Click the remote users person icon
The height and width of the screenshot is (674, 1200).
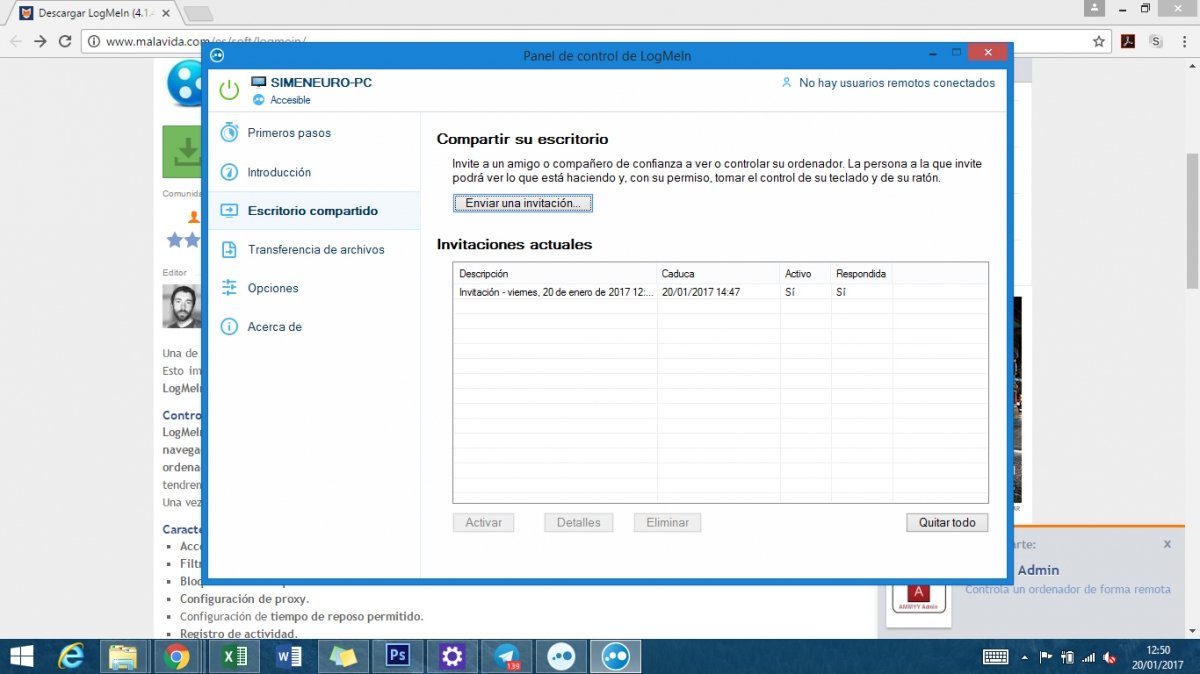pos(787,83)
